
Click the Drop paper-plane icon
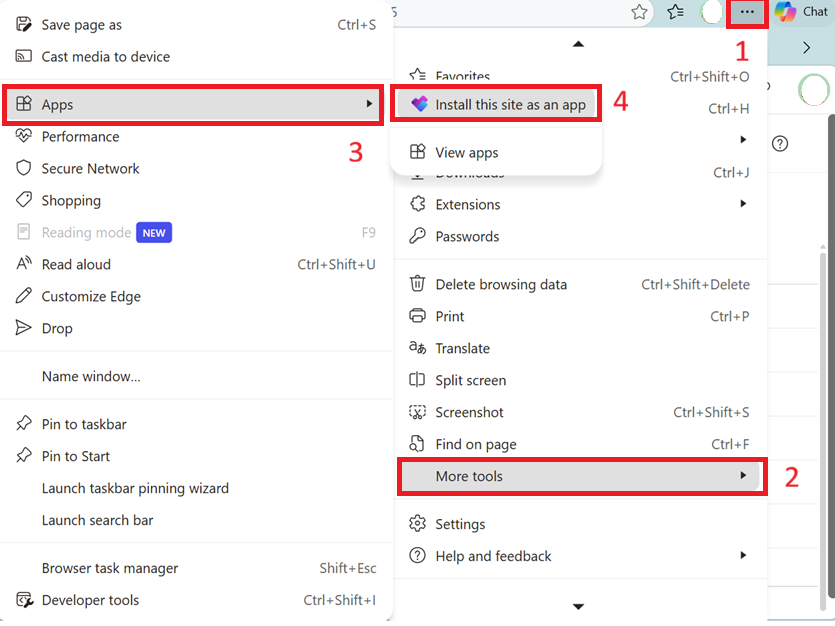(23, 327)
